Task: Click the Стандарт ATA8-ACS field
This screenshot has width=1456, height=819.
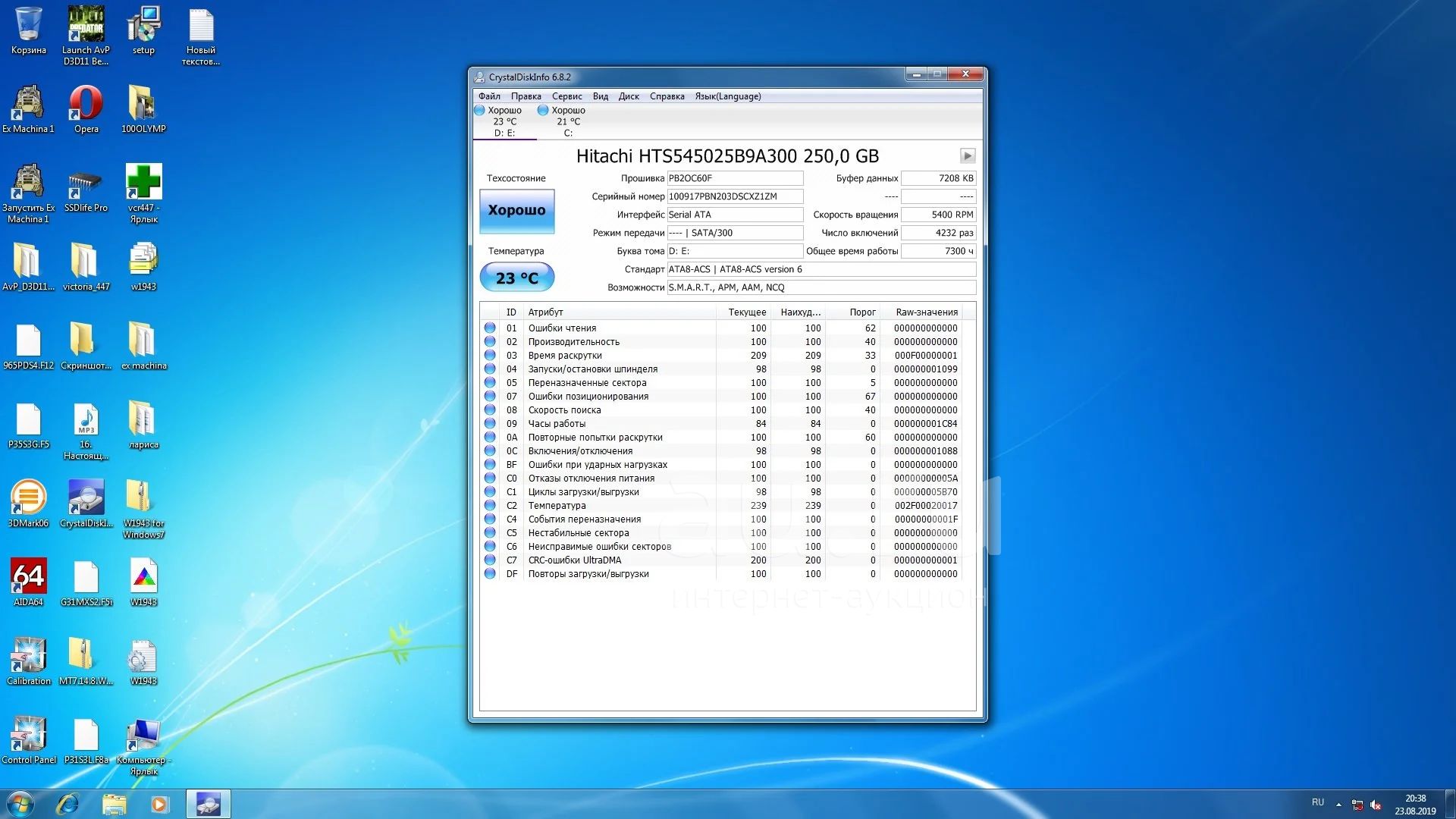Action: click(x=821, y=269)
